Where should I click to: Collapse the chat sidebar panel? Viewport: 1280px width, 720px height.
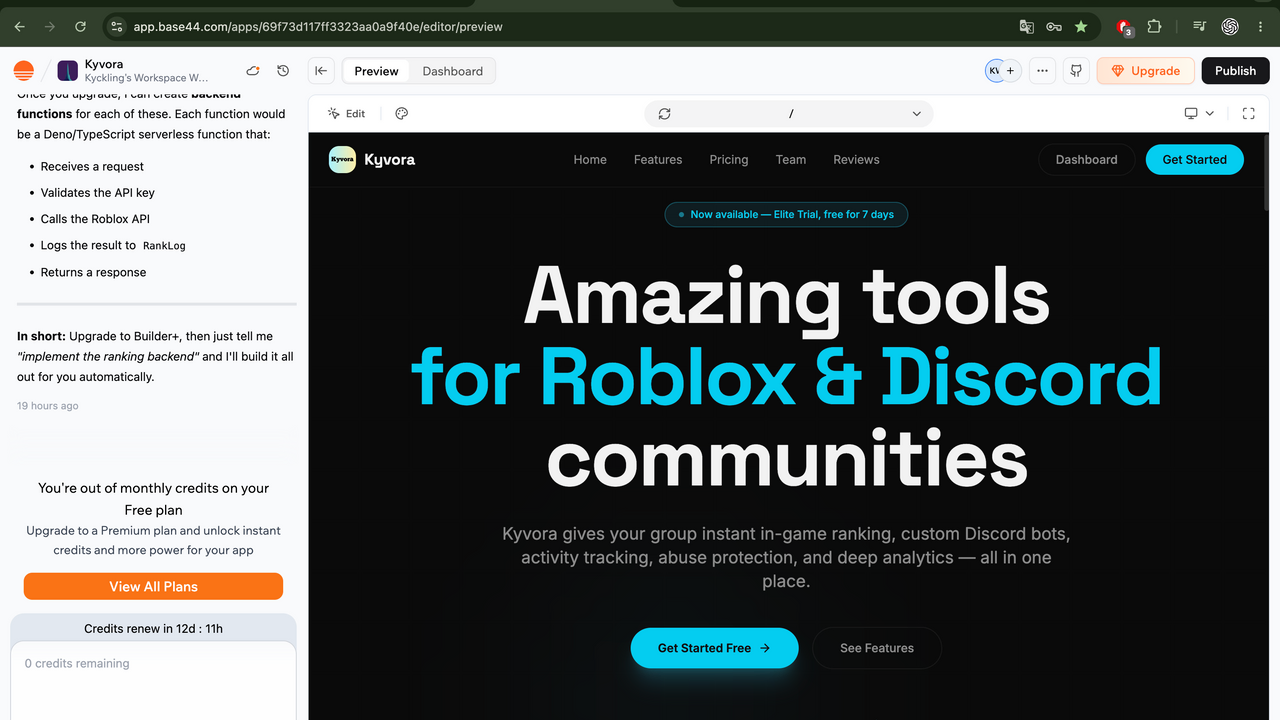tap(321, 71)
